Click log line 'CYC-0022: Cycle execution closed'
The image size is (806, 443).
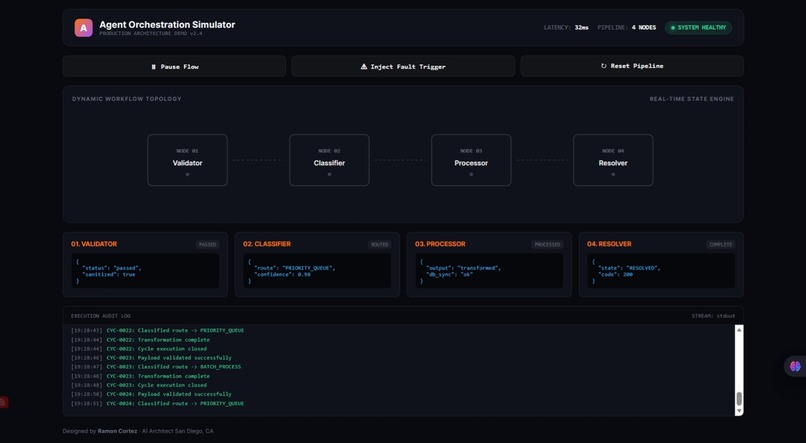(x=156, y=348)
